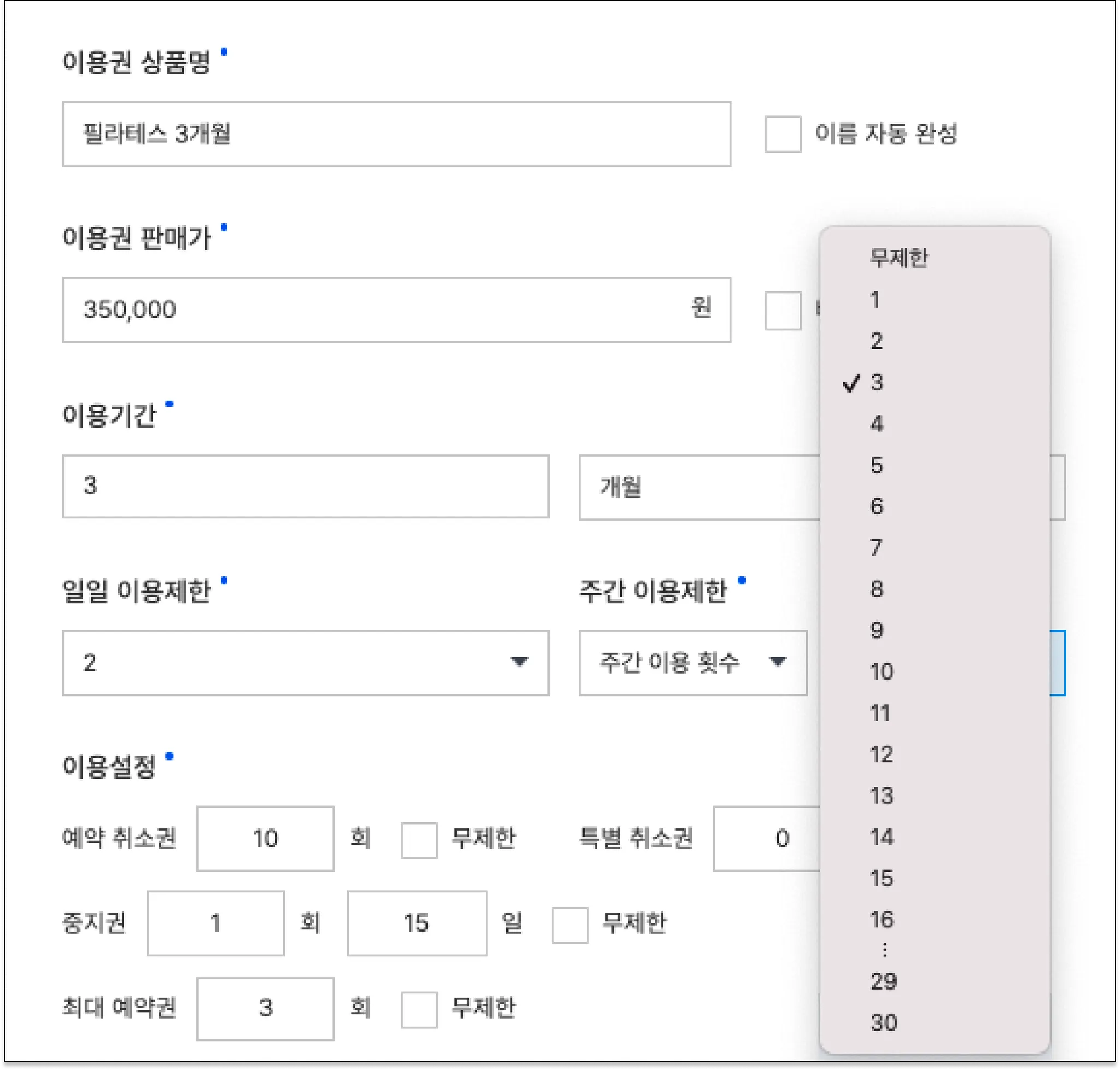This screenshot has width=1120, height=1070.
Task: Check the 이름 자동 완성 checkbox
Action: tap(782, 134)
